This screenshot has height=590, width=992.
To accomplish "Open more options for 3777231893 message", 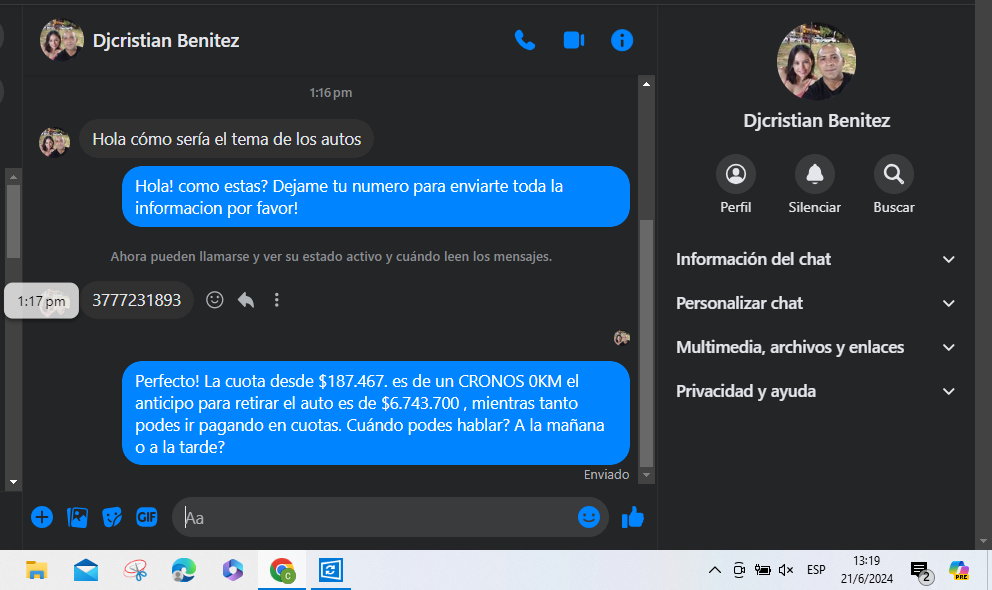I will point(276,300).
